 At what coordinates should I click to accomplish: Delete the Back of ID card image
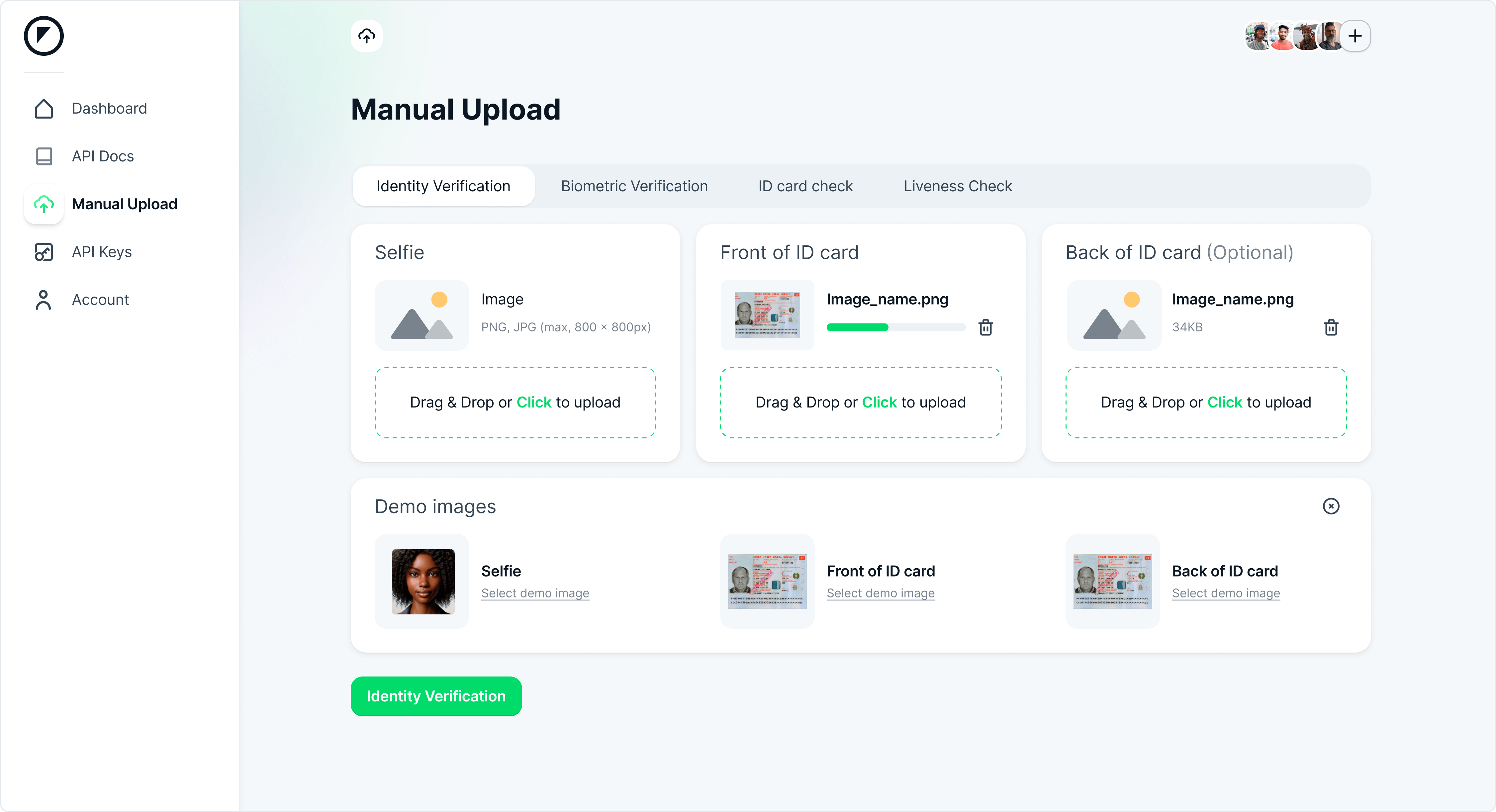pyautogui.click(x=1331, y=327)
